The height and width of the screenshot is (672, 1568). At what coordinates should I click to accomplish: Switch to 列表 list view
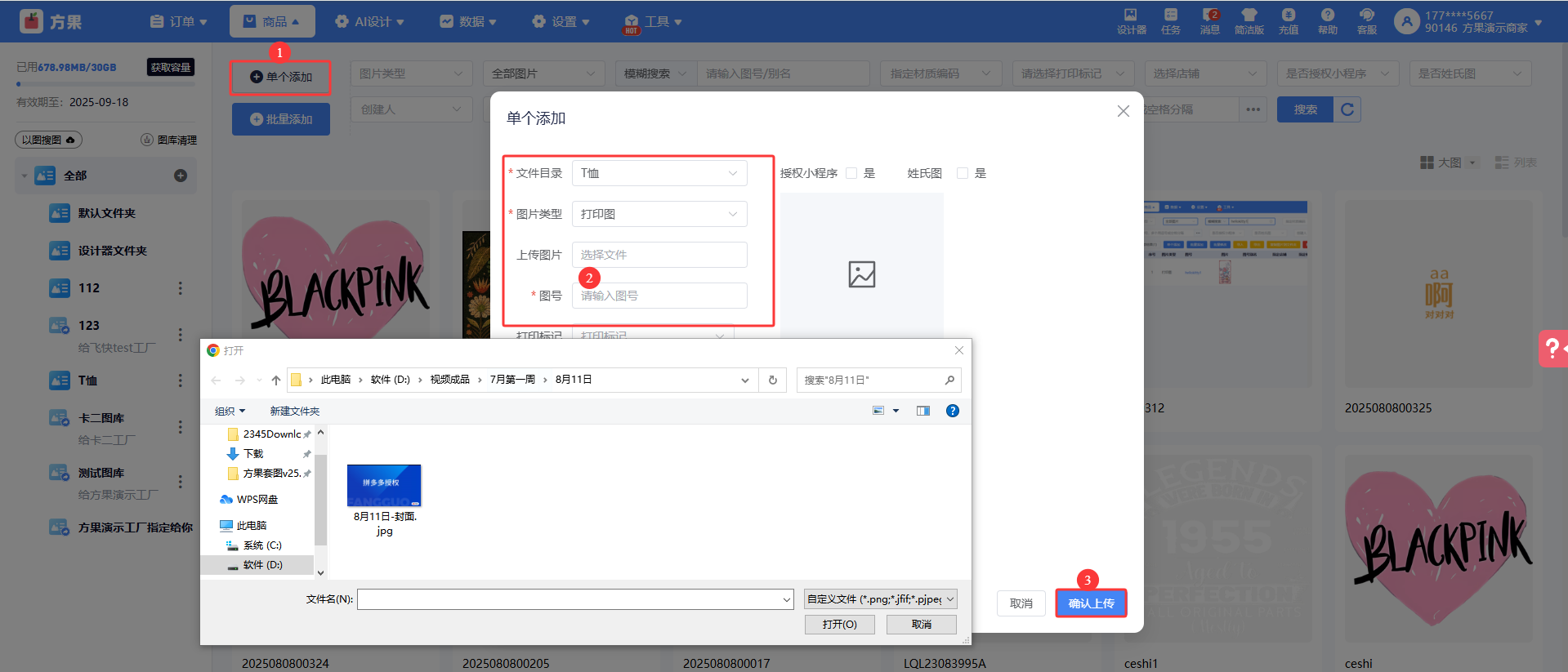(x=1517, y=162)
